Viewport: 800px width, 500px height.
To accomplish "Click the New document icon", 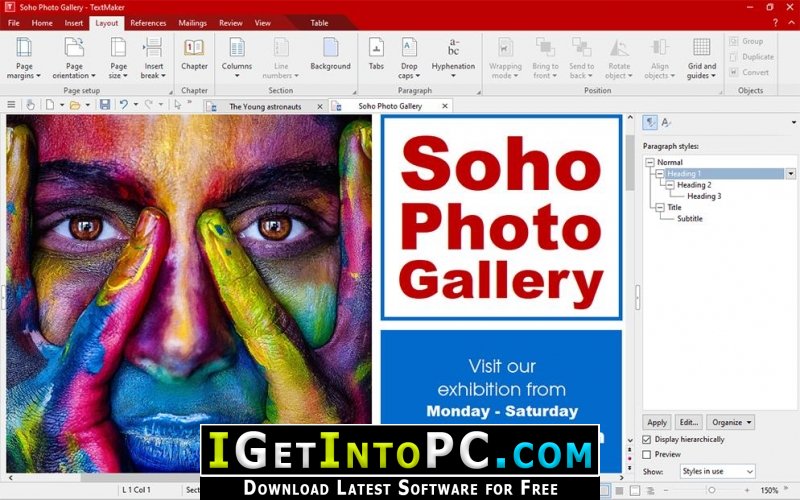I will pos(50,105).
